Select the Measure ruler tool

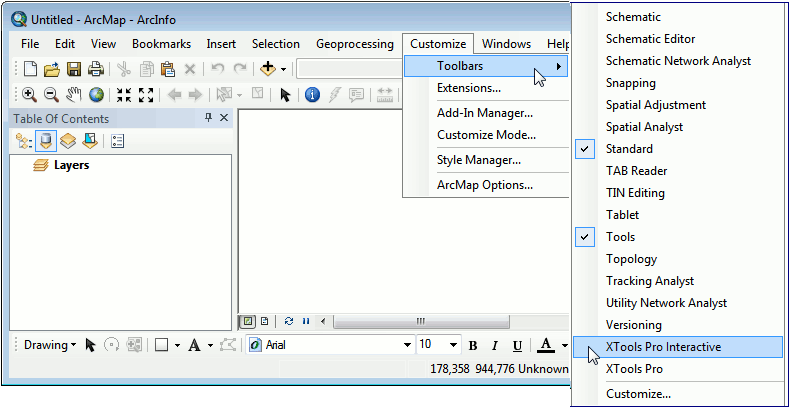385,95
